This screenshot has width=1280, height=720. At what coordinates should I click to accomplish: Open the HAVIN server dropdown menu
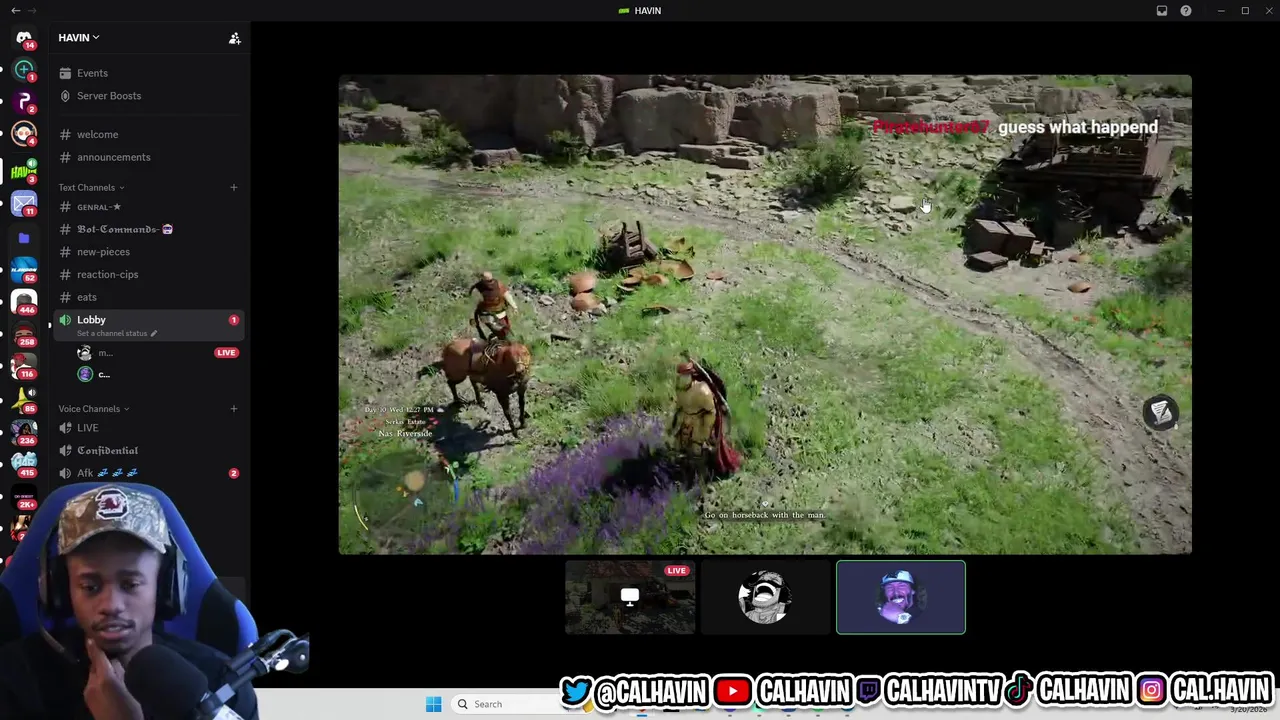pyautogui.click(x=79, y=38)
